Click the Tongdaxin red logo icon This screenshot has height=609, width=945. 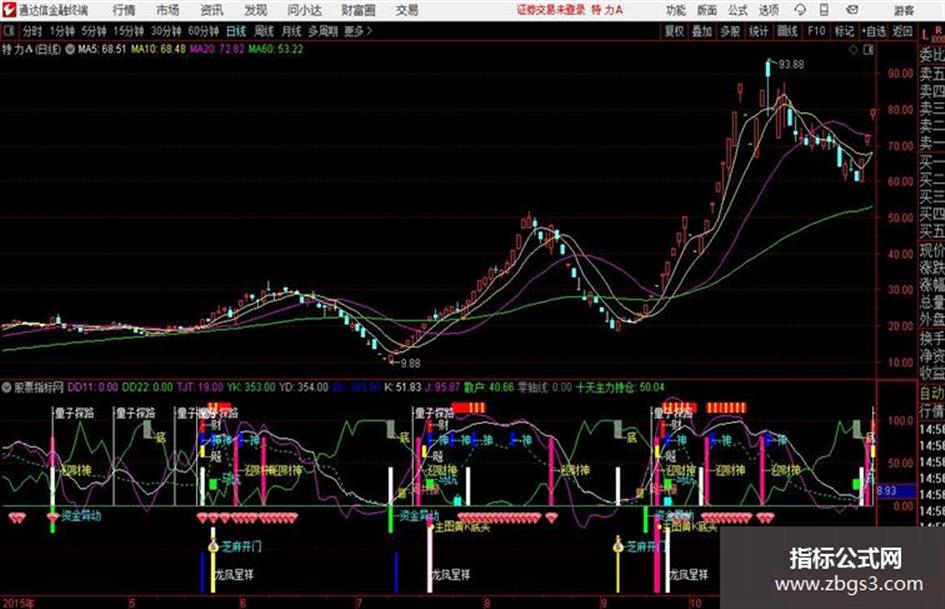click(9, 10)
